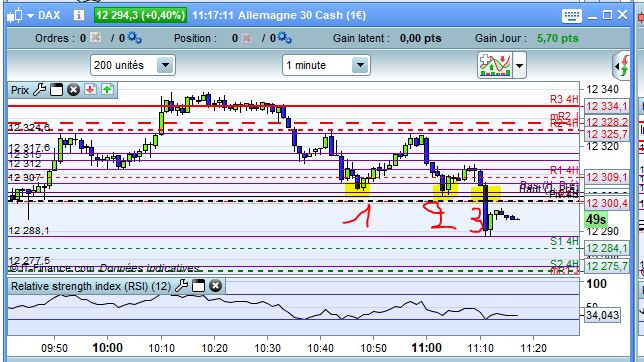
Task: Click the RSI value 34,043 label
Action: (x=602, y=315)
